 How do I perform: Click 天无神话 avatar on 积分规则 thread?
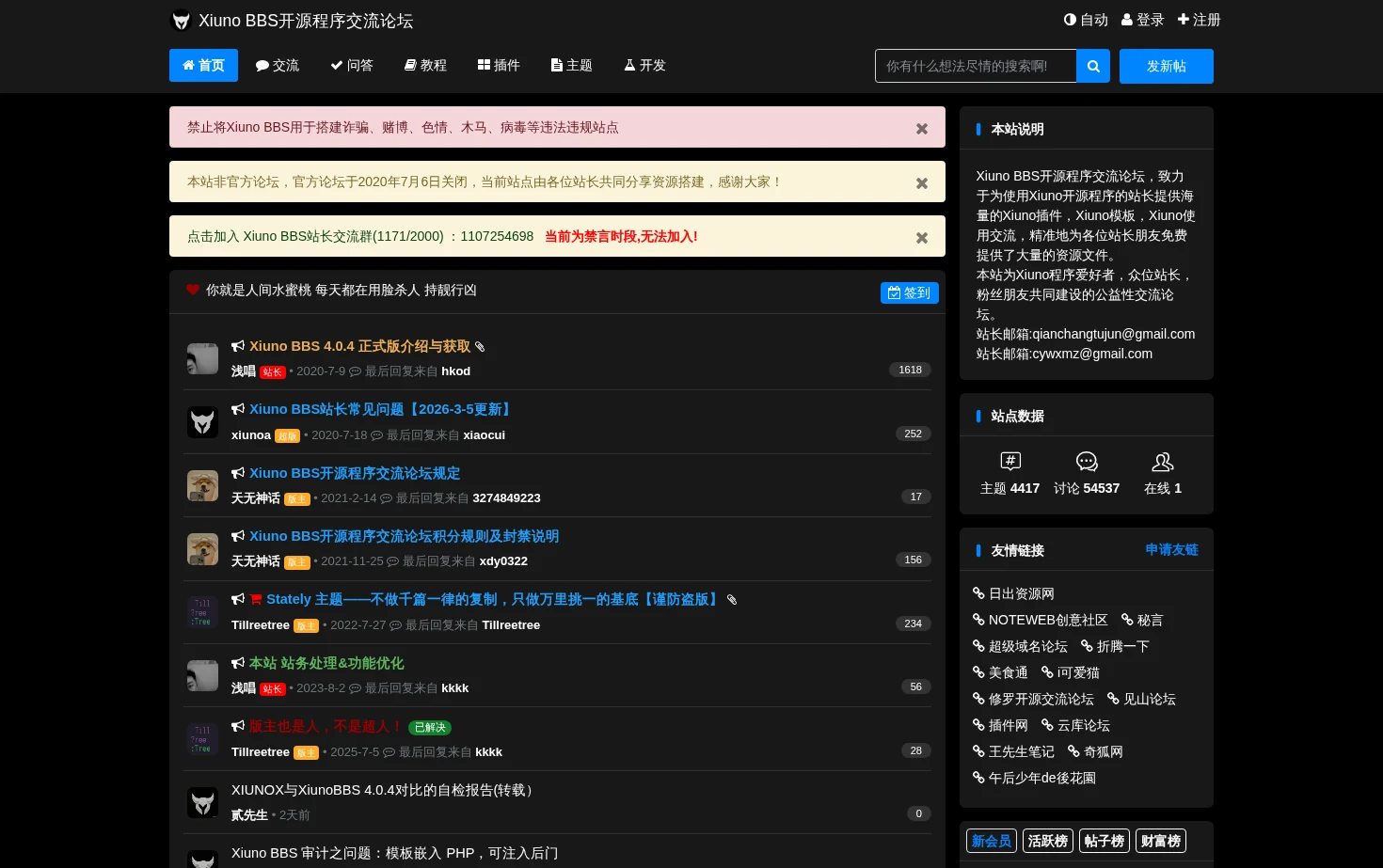(202, 549)
